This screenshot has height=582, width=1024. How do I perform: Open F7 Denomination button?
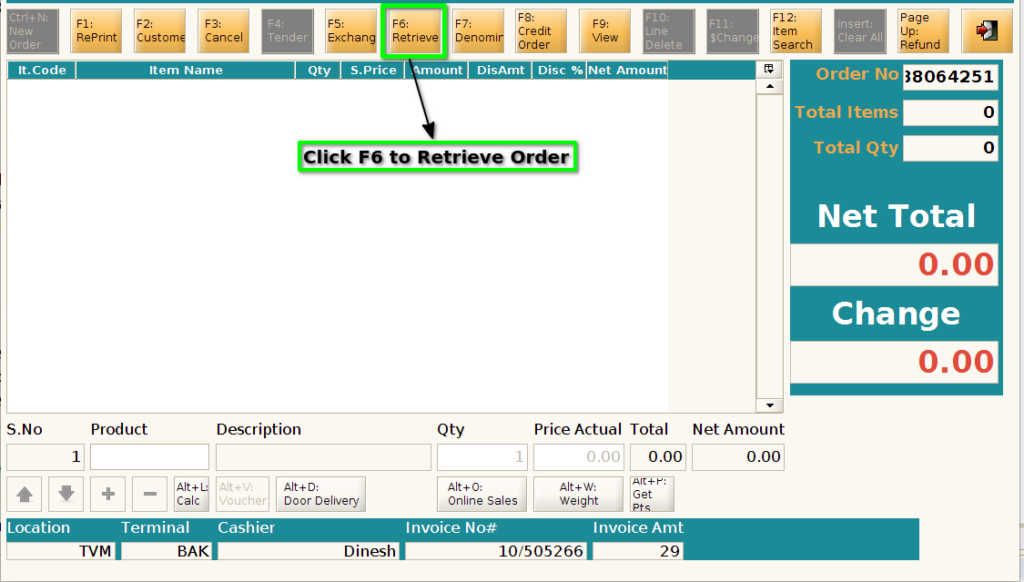tap(479, 31)
